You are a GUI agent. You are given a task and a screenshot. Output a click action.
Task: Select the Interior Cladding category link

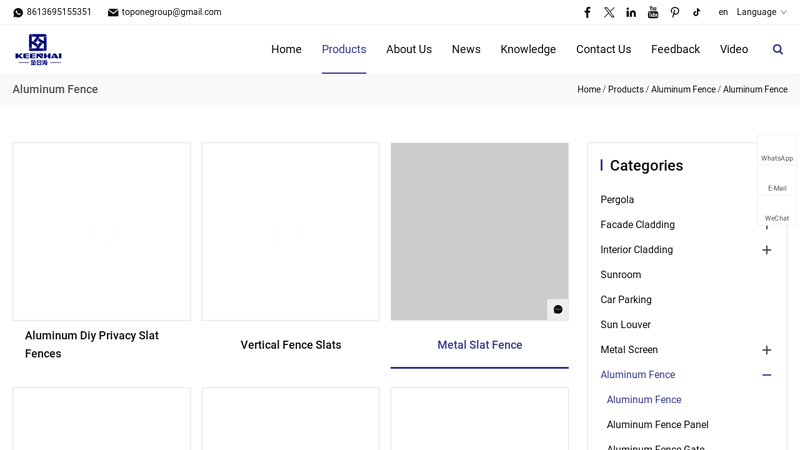636,249
